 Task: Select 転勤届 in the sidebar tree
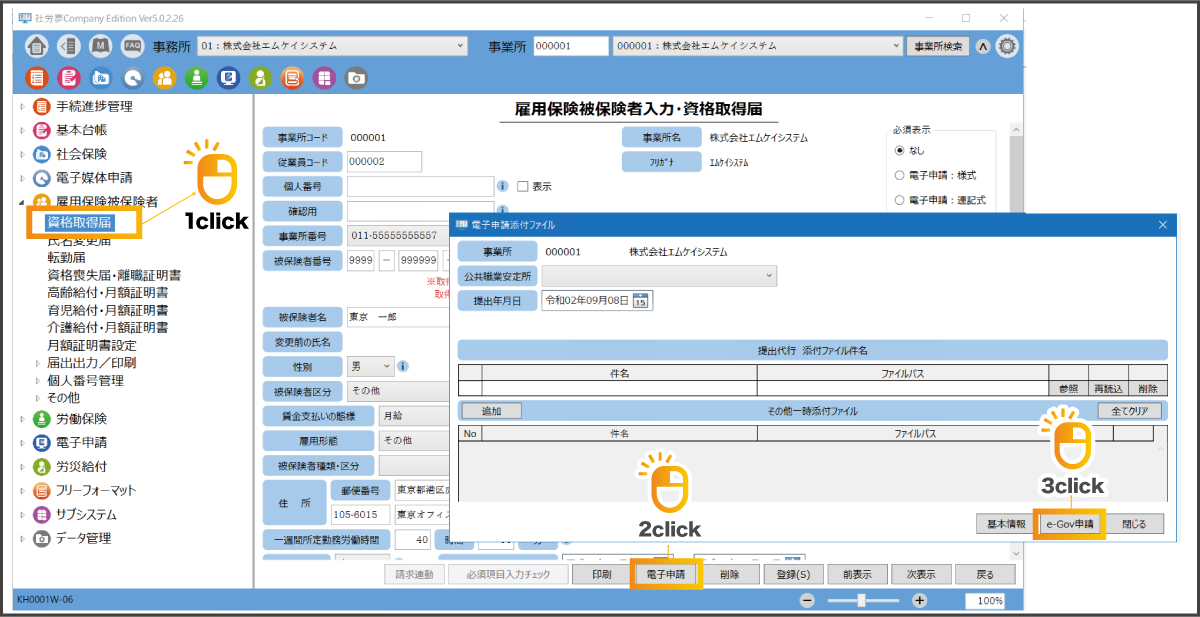pyautogui.click(x=66, y=257)
